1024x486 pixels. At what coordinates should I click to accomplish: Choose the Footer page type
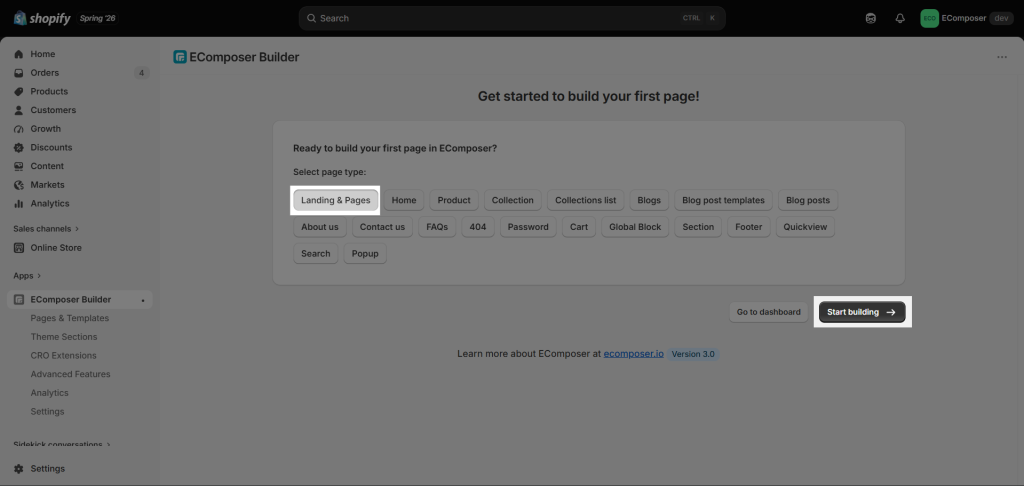[748, 227]
